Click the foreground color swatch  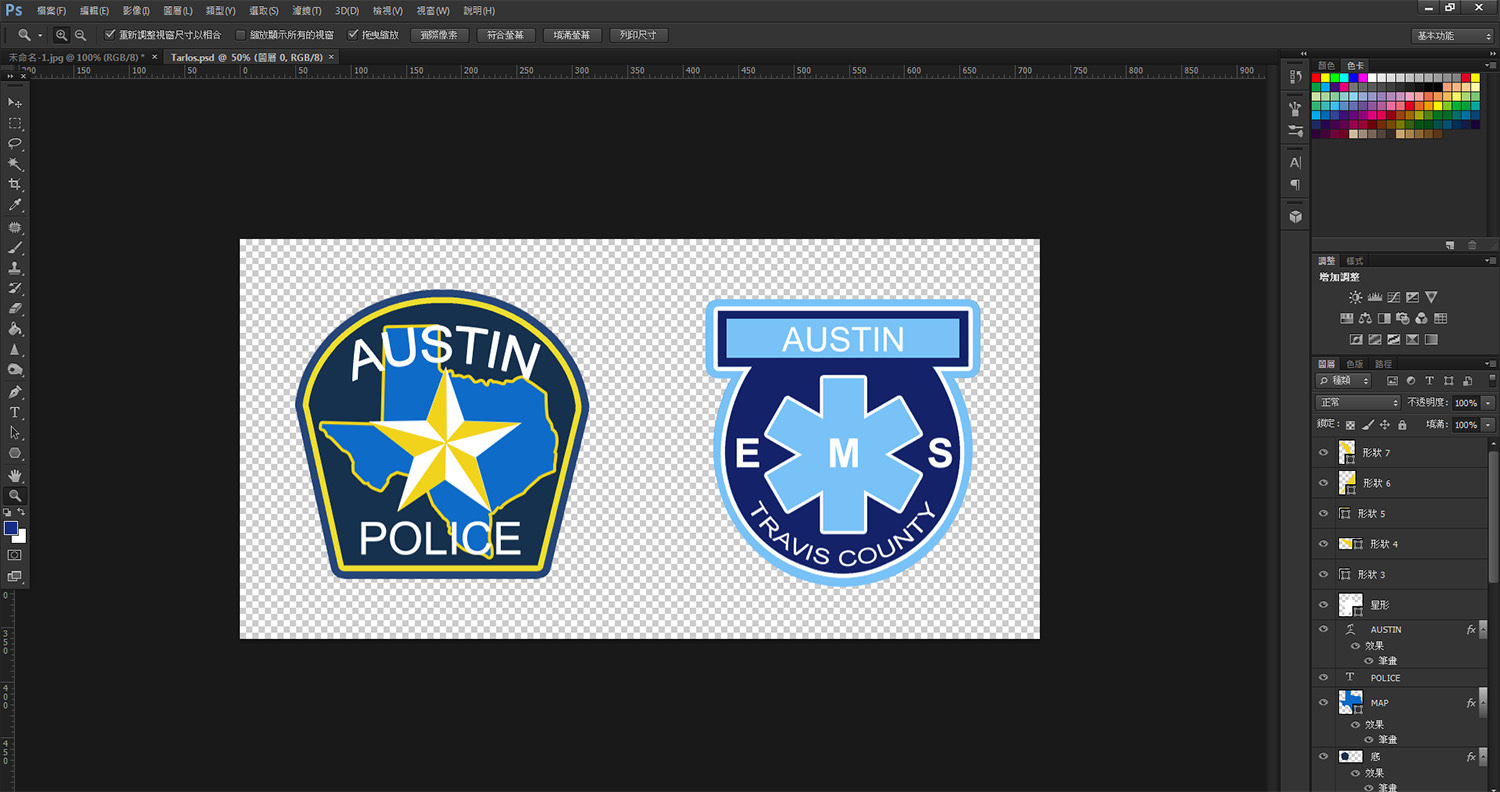tap(11, 528)
